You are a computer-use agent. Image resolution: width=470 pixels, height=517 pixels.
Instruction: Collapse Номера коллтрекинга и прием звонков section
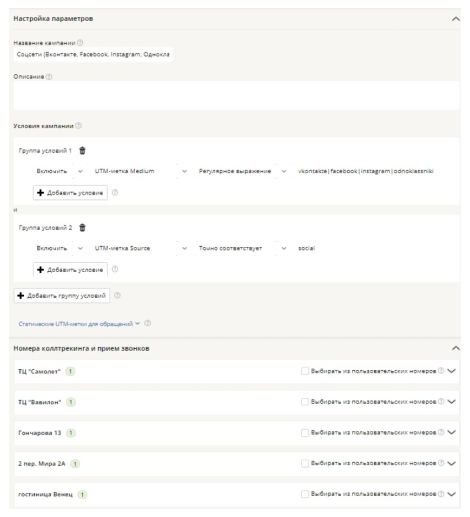[x=456, y=348]
